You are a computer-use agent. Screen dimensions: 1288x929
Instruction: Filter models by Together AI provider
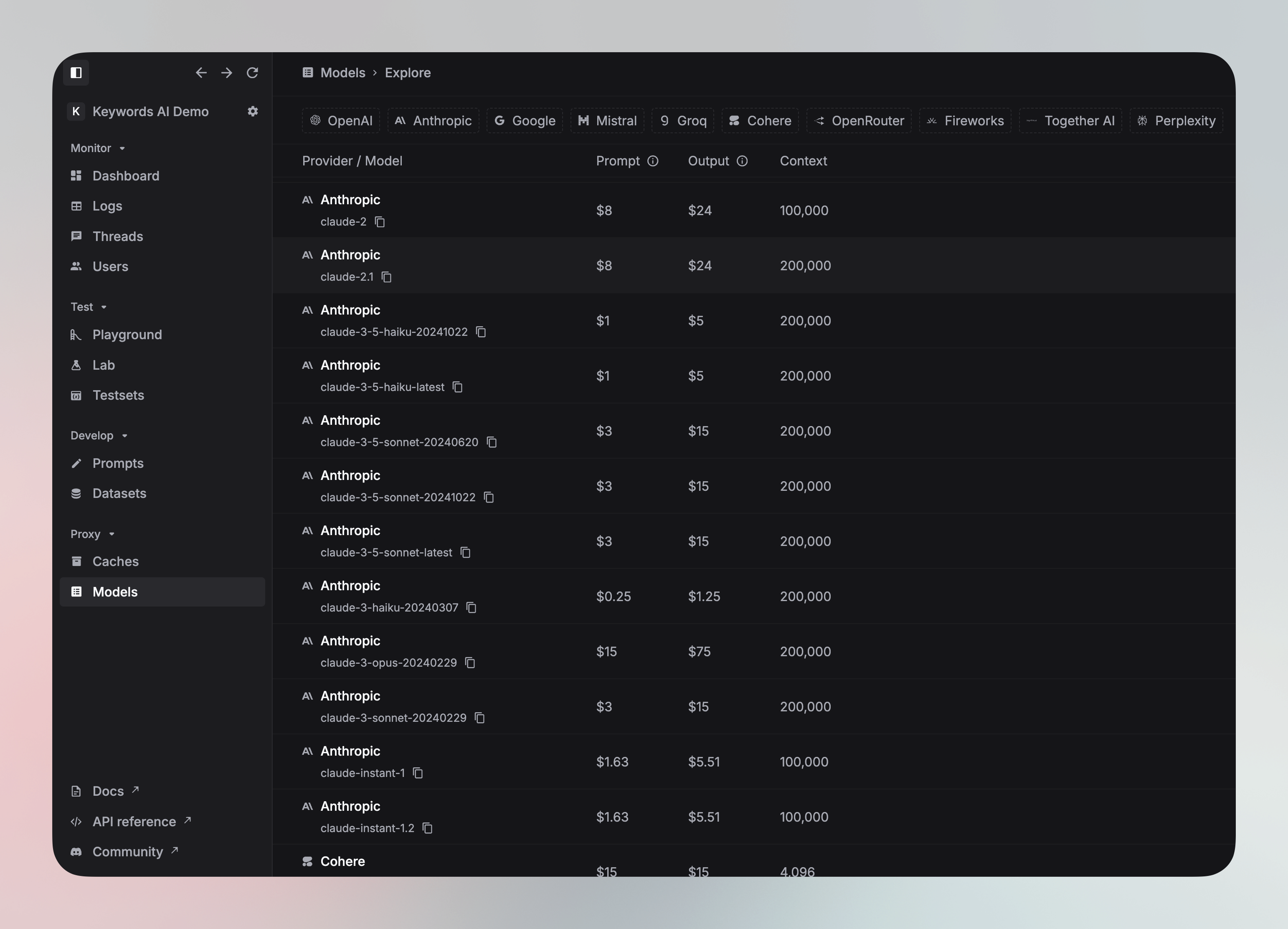[x=1070, y=121]
